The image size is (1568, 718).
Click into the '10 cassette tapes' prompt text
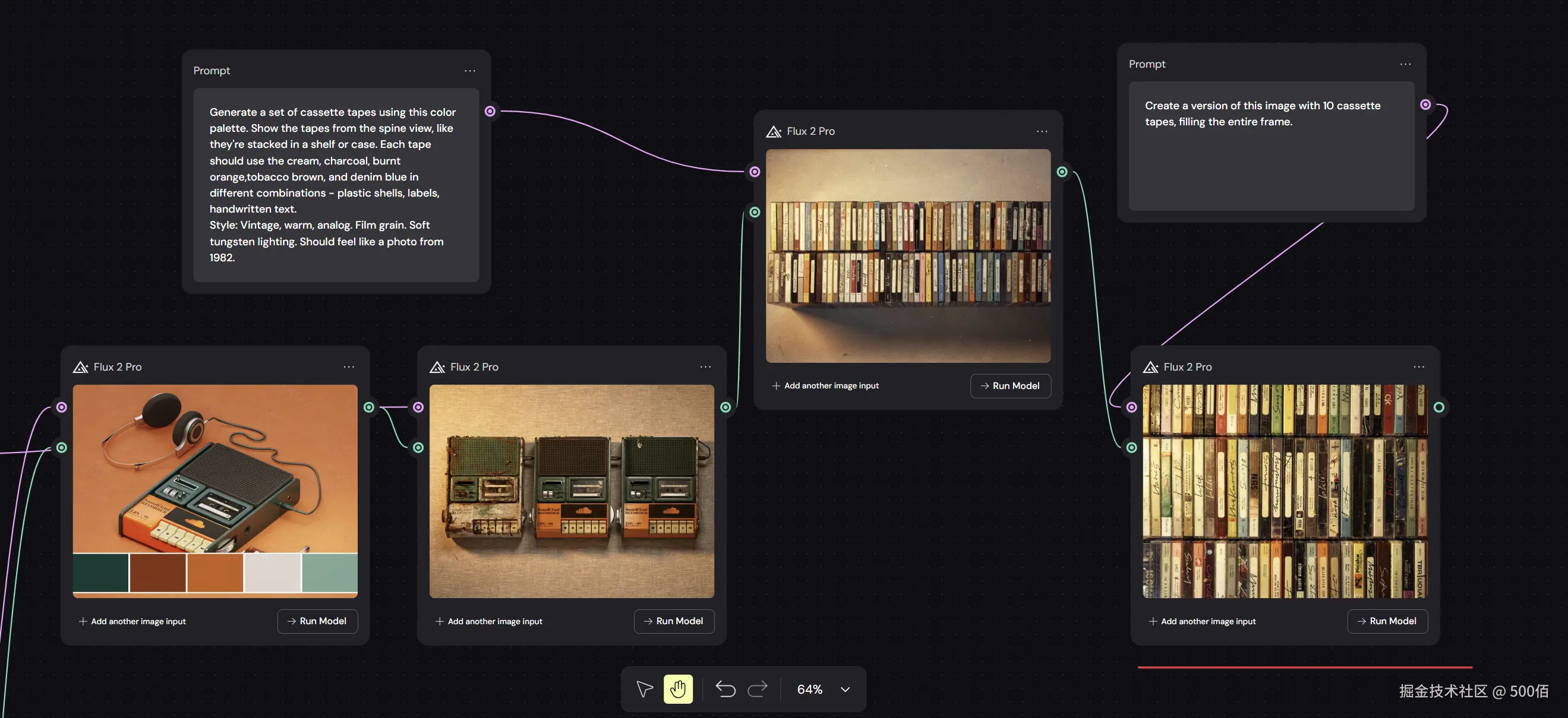click(1262, 113)
